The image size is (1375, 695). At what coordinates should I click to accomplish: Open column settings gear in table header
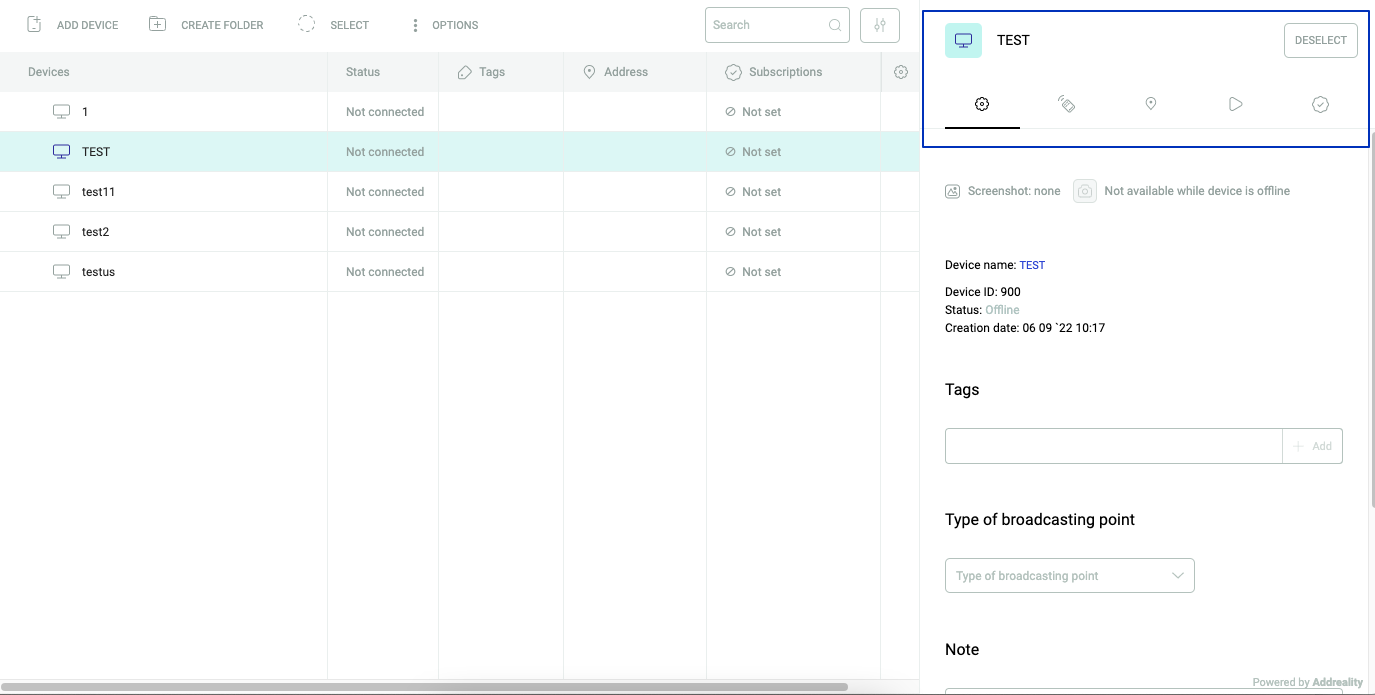tap(901, 72)
